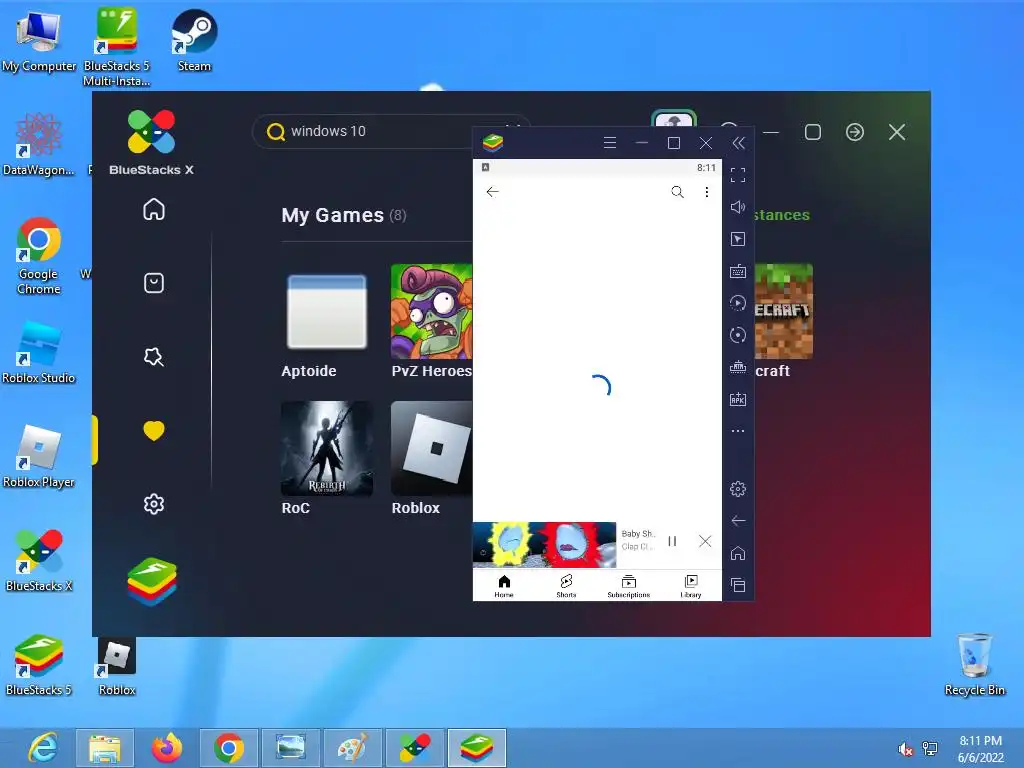This screenshot has width=1024, height=768.
Task: Close the YouTube mini player
Action: point(705,541)
